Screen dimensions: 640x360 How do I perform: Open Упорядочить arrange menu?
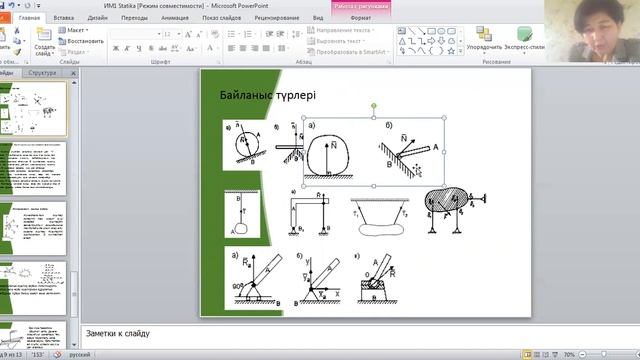(484, 40)
